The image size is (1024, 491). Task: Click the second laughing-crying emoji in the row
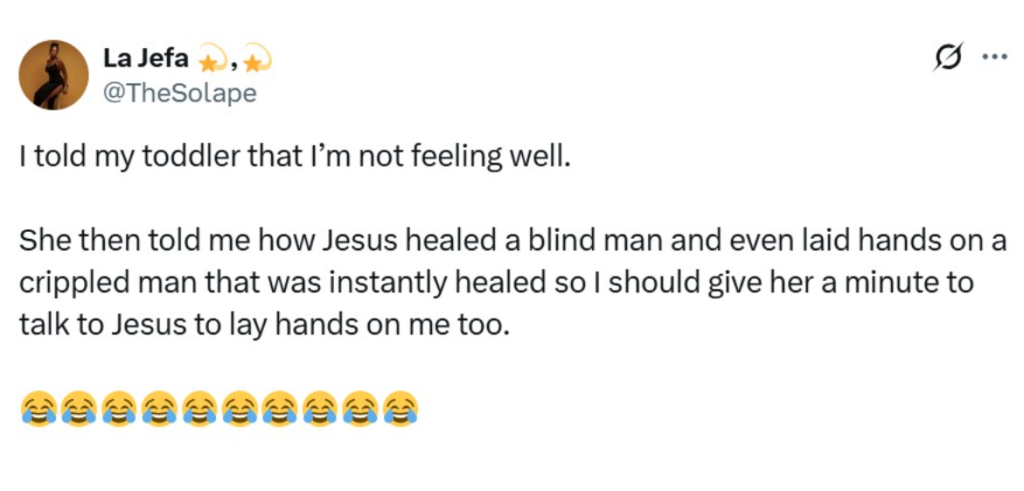[x=79, y=408]
